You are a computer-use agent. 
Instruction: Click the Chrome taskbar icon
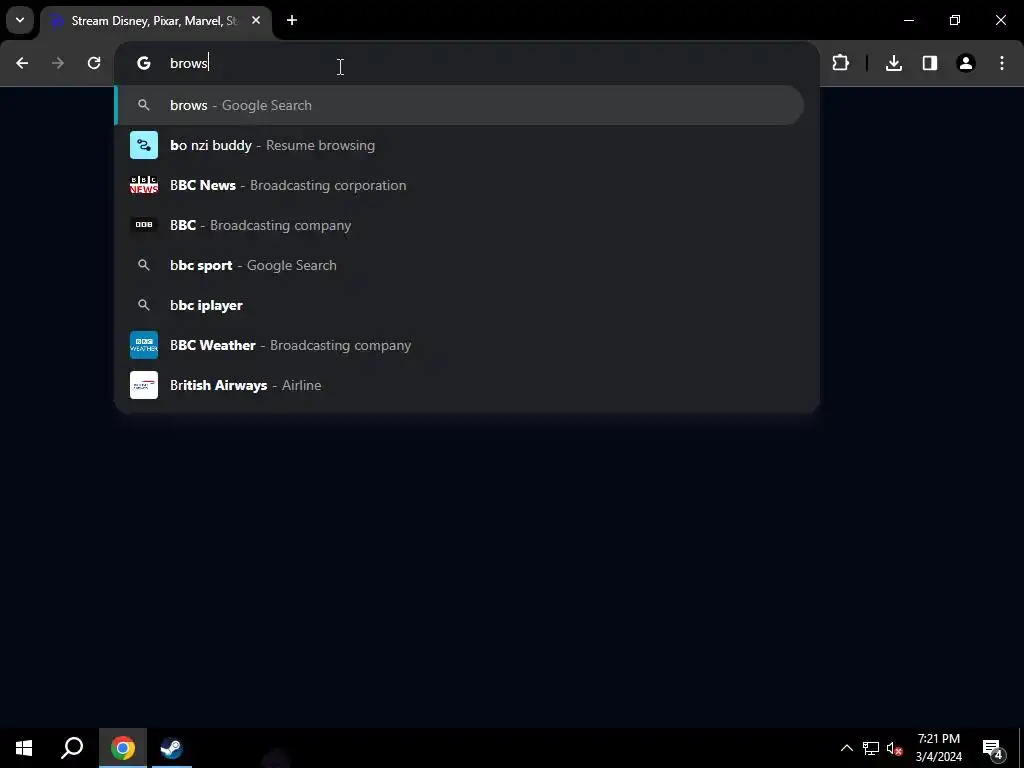pos(123,748)
